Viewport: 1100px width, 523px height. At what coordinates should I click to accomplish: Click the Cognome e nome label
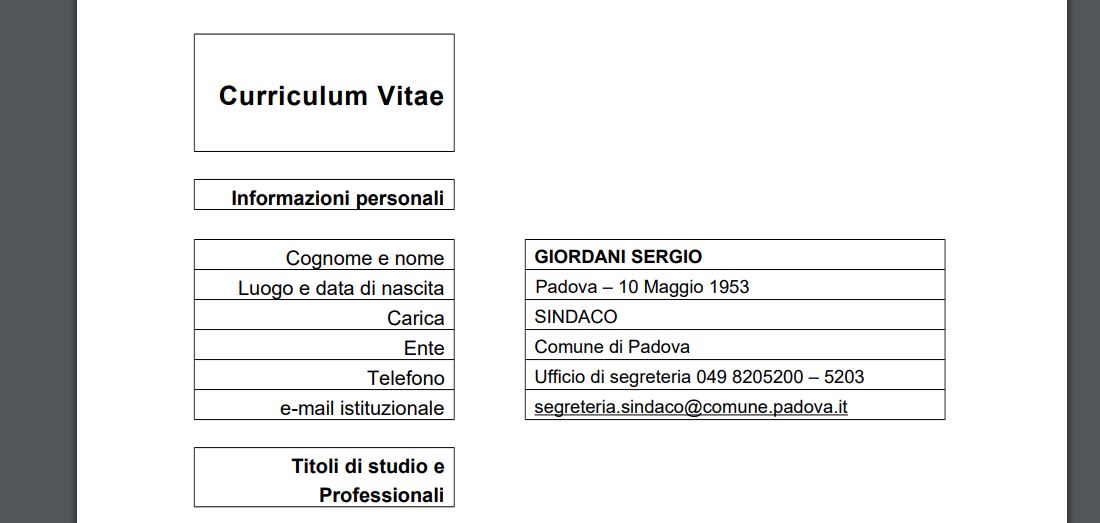[364, 258]
